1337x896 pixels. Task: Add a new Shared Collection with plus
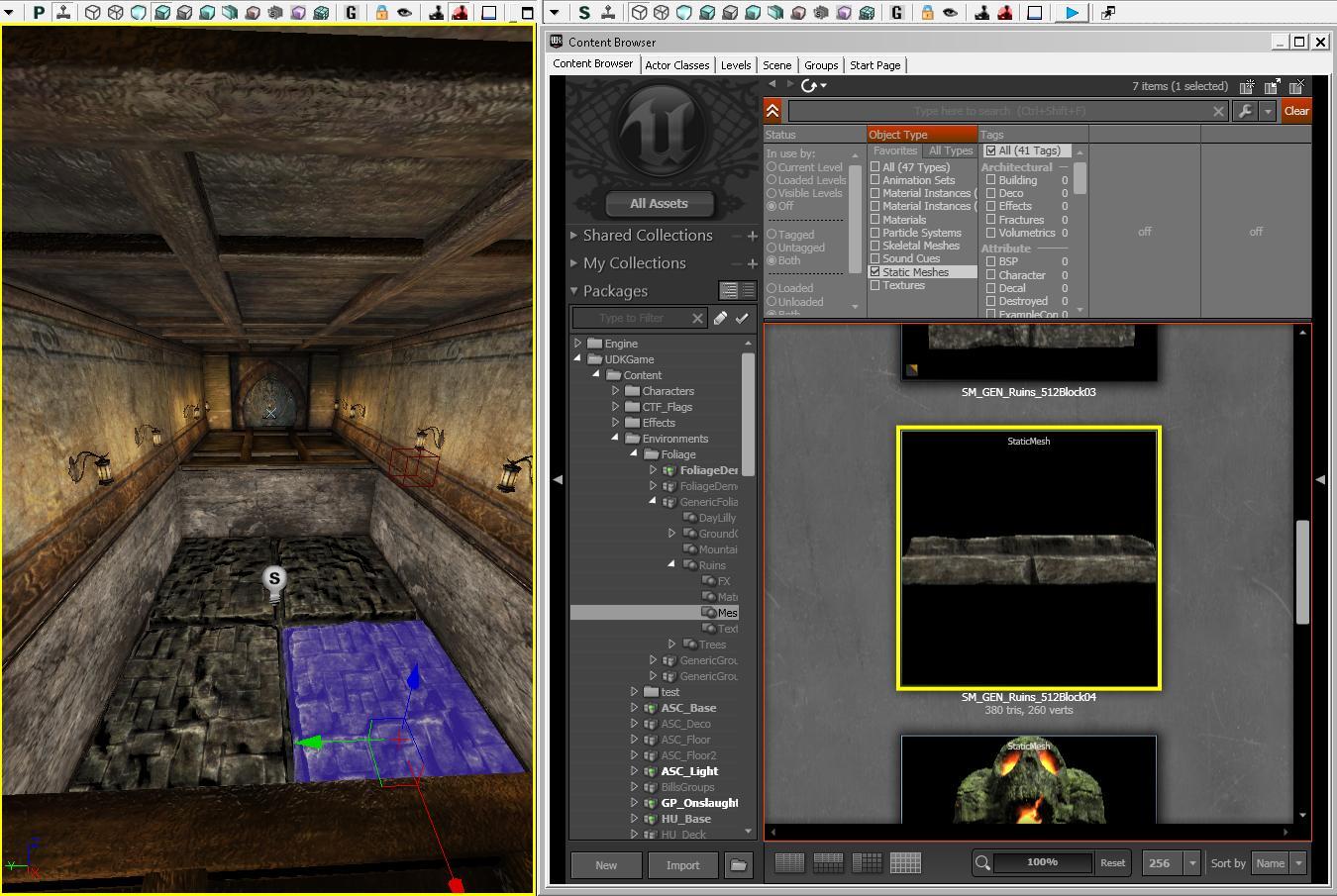(x=753, y=236)
